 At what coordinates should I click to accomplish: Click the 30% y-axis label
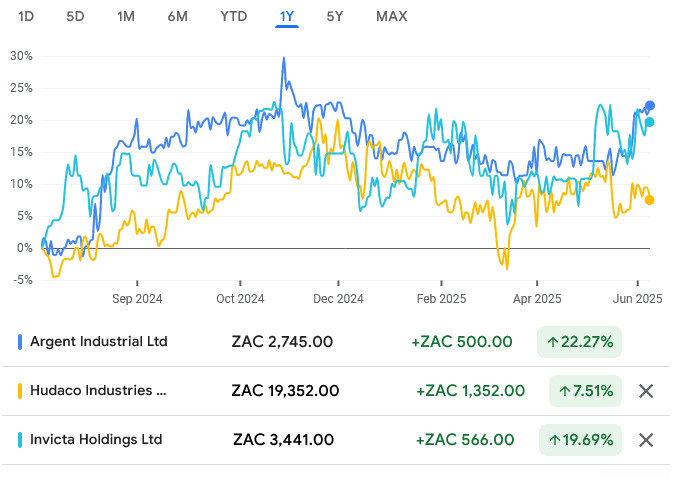pyautogui.click(x=21, y=56)
